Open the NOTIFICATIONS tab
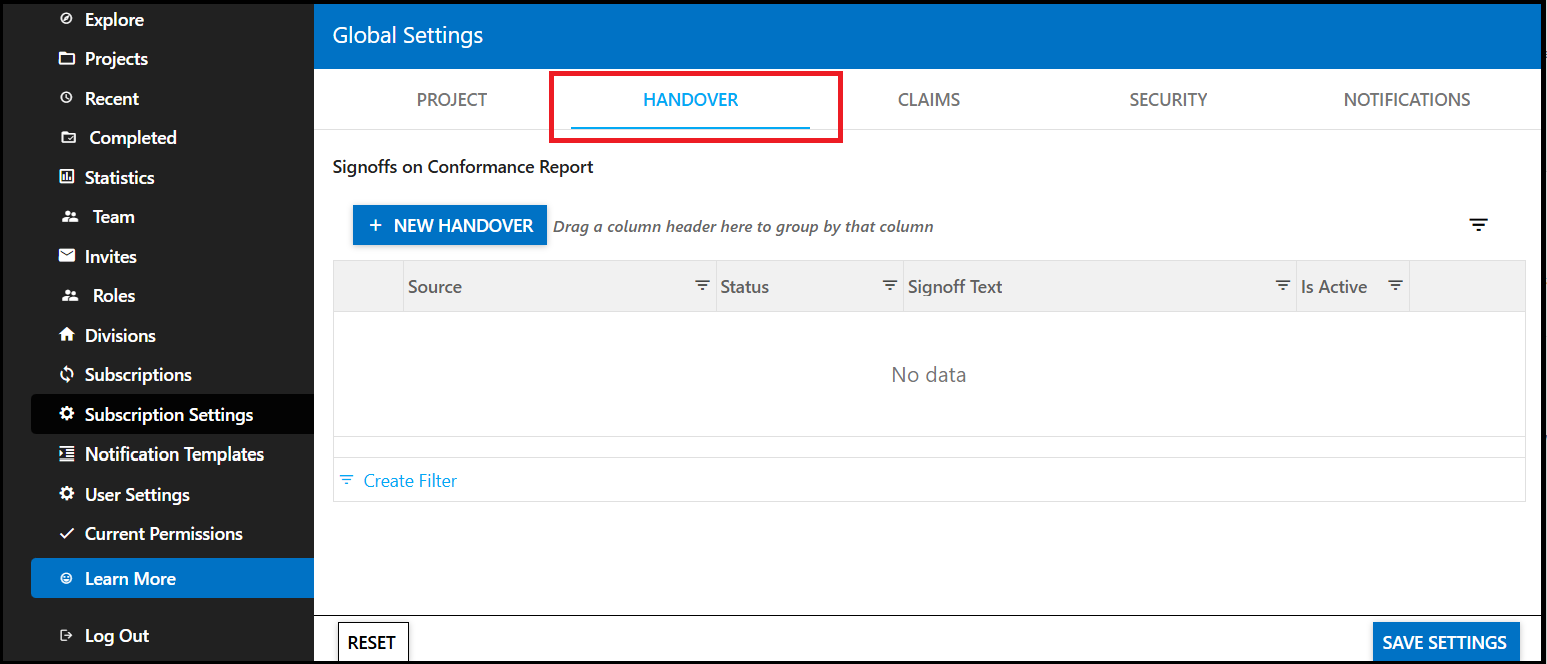 coord(1406,100)
